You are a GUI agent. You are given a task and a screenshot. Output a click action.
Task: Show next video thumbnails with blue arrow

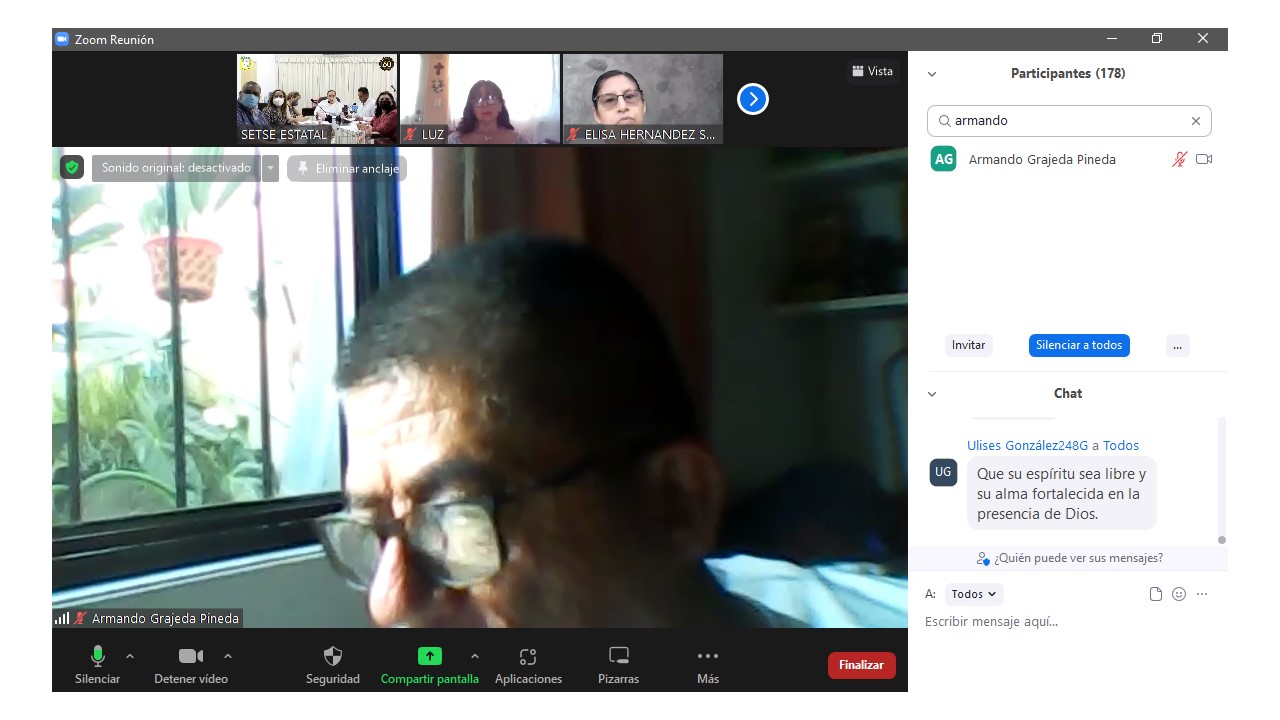click(752, 99)
